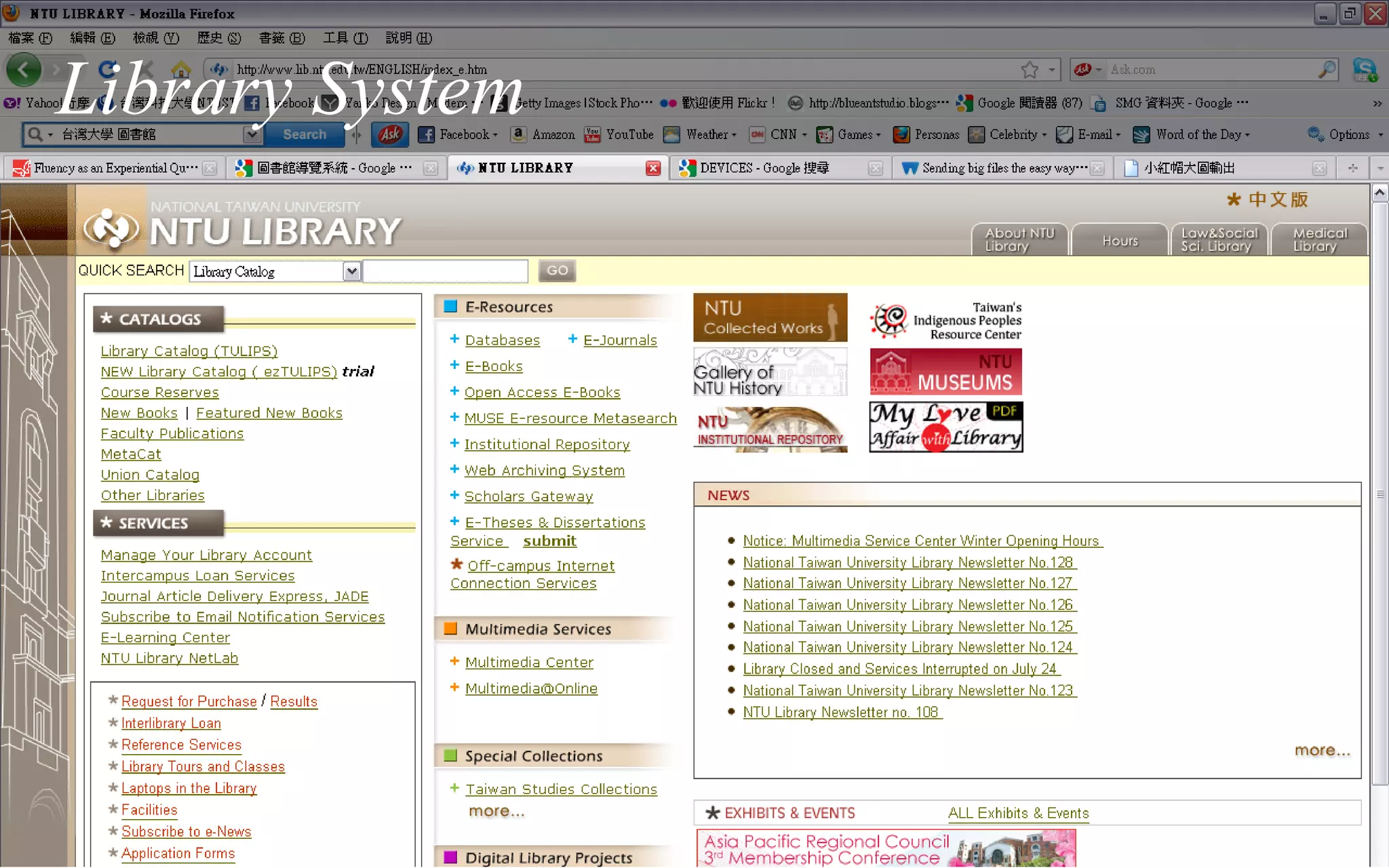The width and height of the screenshot is (1389, 868).
Task: Click the submit theses link
Action: pos(549,541)
